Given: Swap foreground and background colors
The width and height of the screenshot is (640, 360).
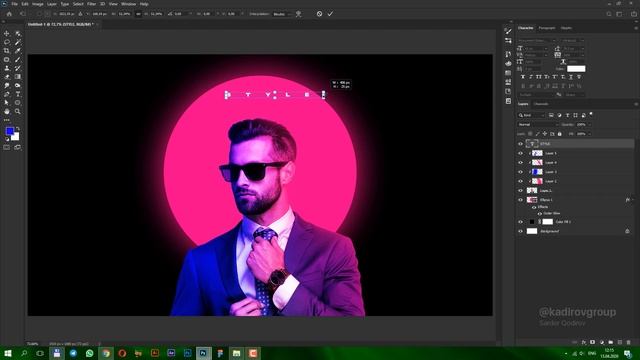Looking at the screenshot, I should [x=18, y=129].
